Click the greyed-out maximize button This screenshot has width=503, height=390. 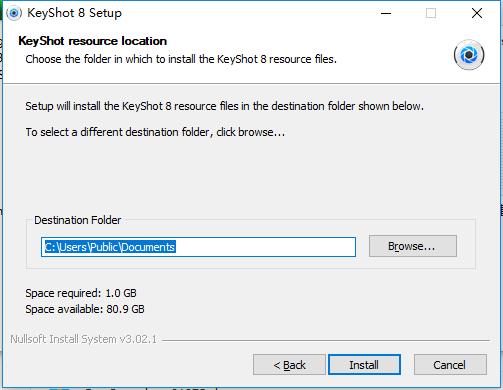click(x=431, y=13)
